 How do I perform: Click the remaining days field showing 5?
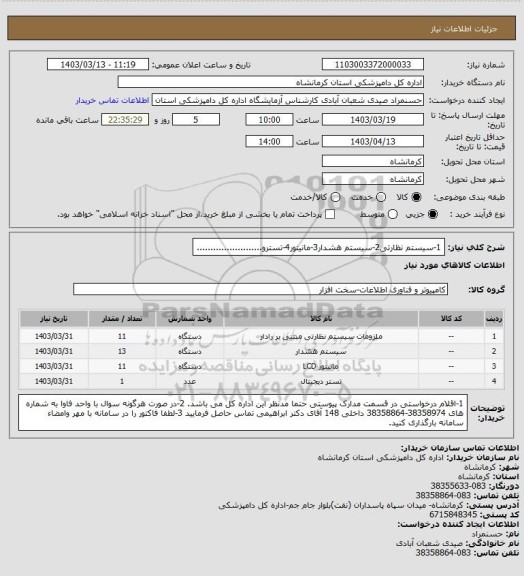tap(196, 120)
